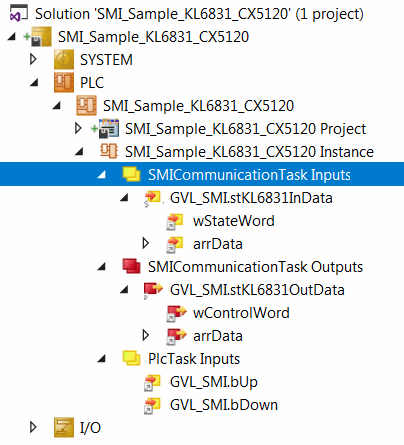Select the GVL_SMI.bUp label
The height and width of the screenshot is (445, 404).
coord(214,382)
